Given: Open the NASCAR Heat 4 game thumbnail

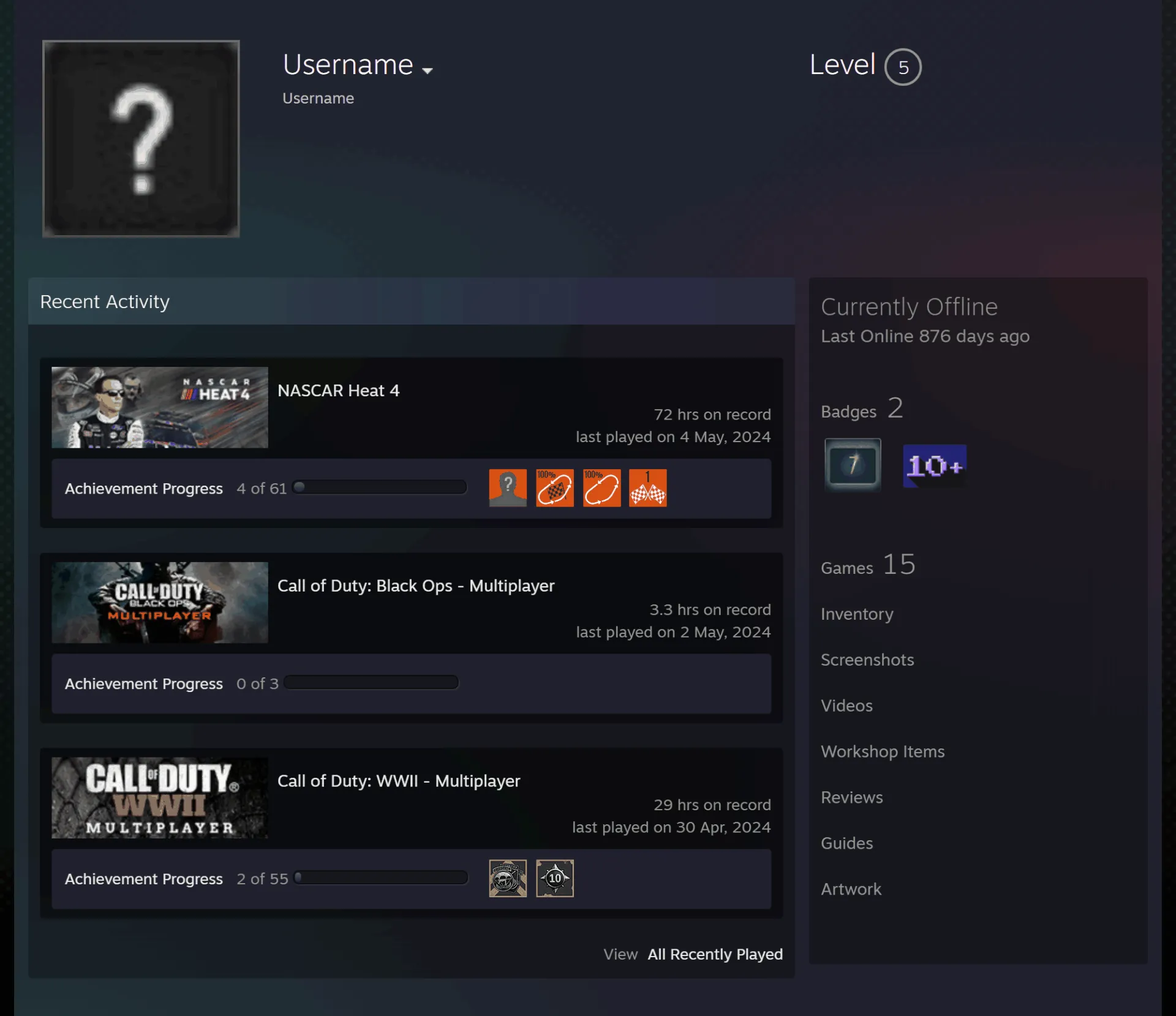Looking at the screenshot, I should [160, 407].
